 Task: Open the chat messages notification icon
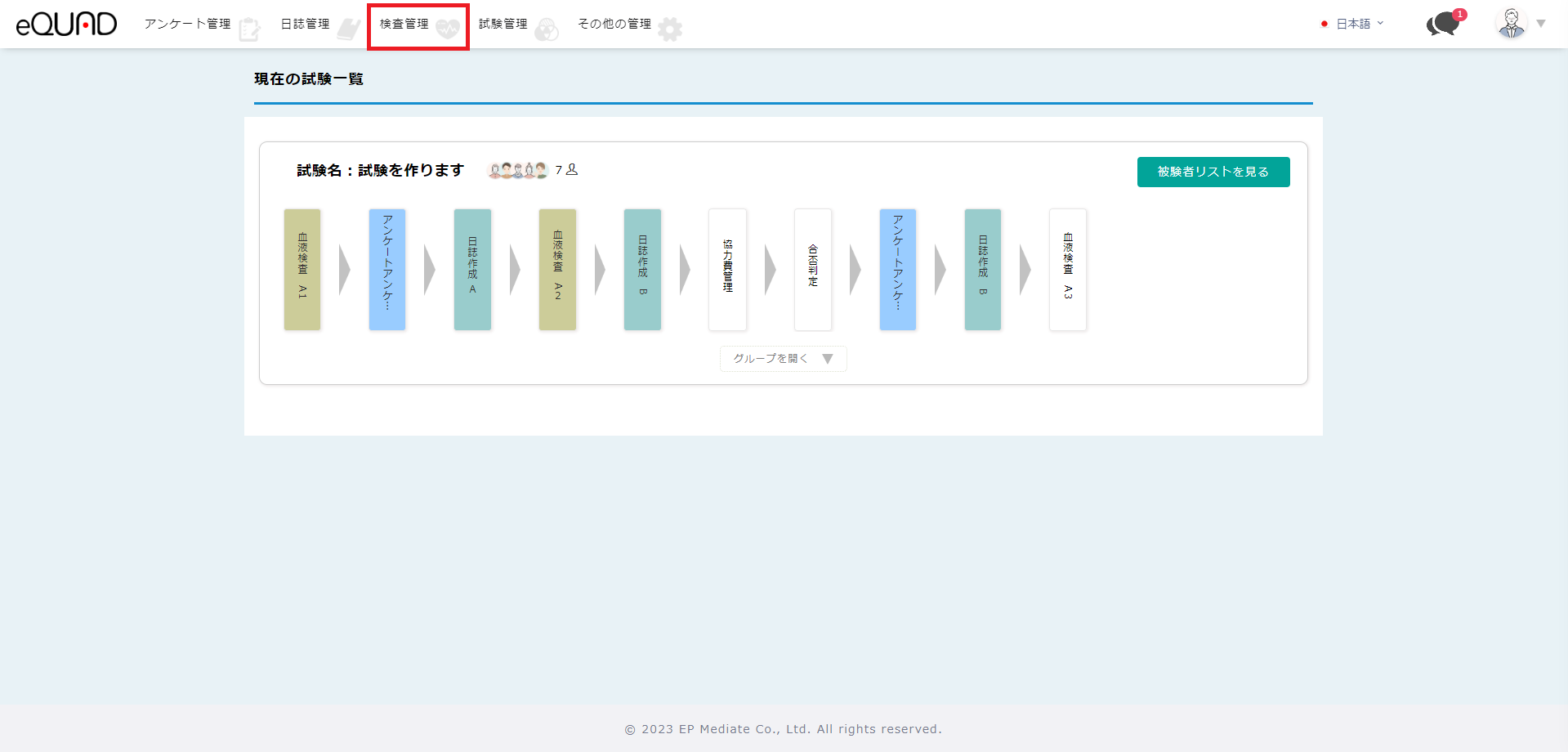coord(1444,24)
